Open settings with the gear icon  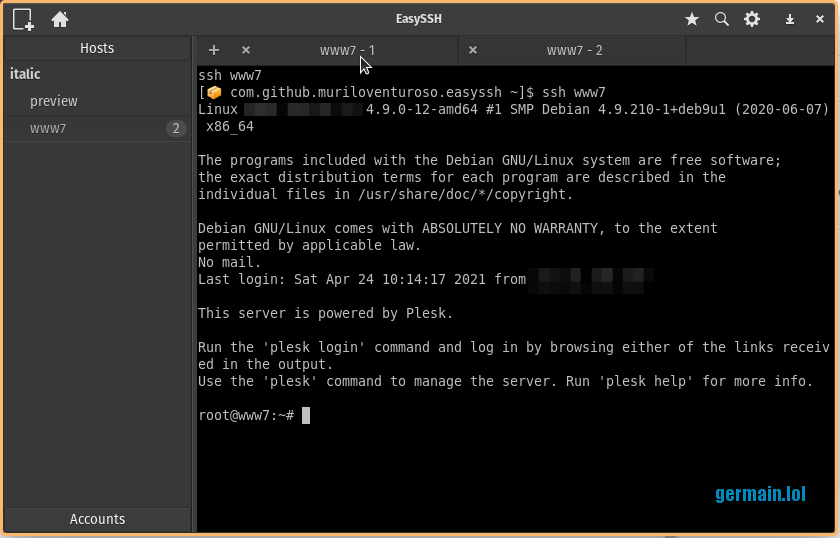tap(752, 19)
